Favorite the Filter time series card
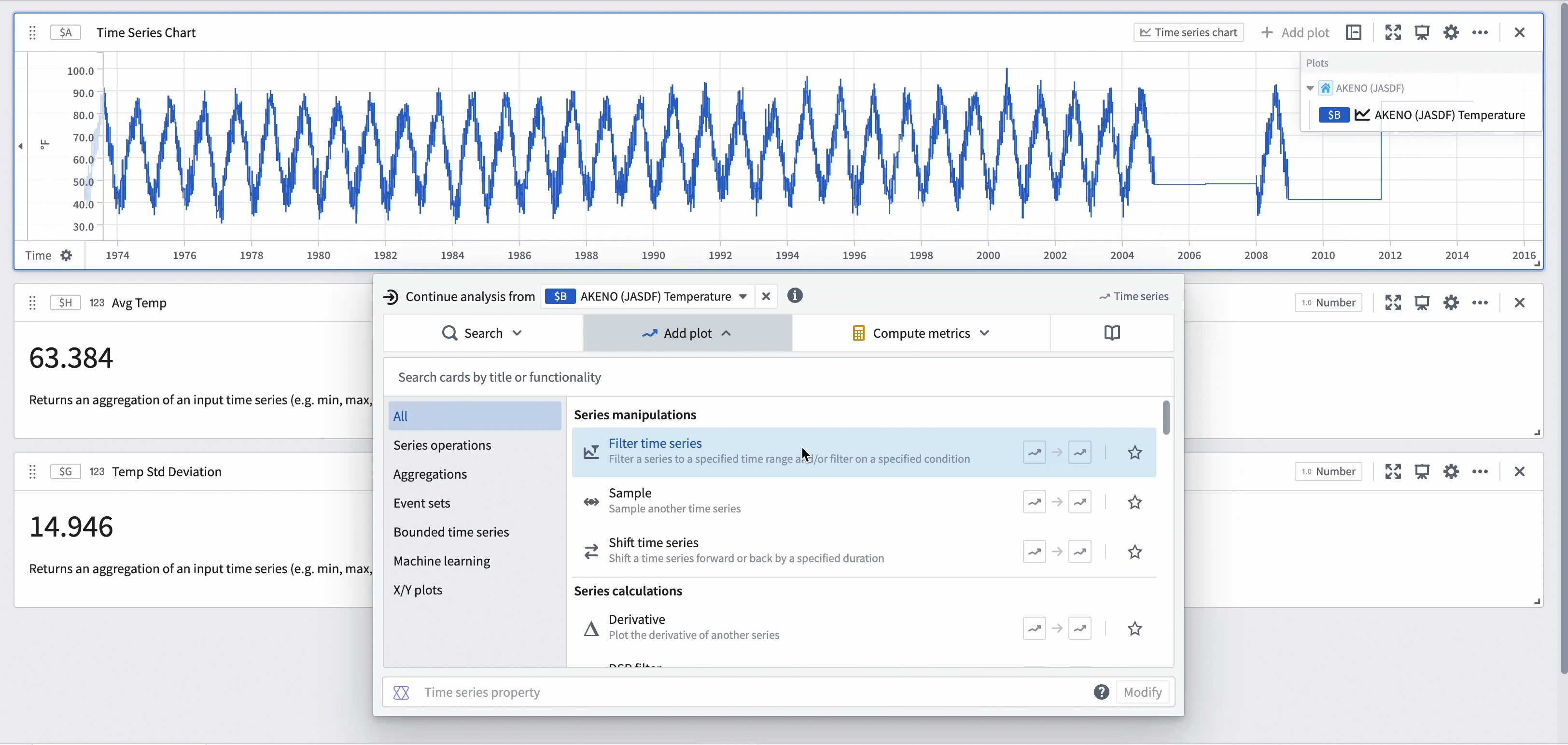1568x745 pixels. coord(1134,453)
